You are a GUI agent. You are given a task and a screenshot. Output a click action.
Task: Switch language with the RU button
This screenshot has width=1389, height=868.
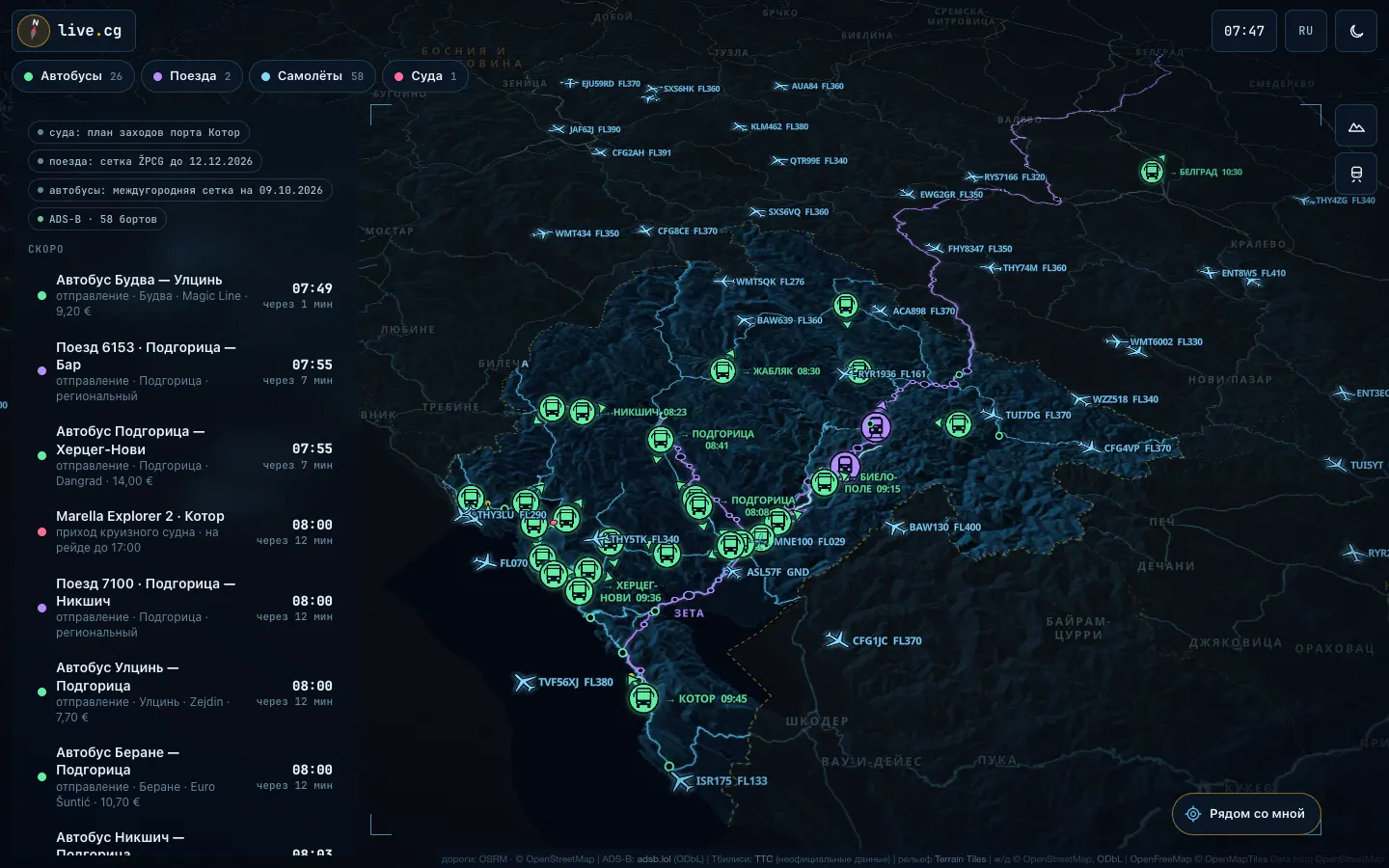tap(1306, 31)
